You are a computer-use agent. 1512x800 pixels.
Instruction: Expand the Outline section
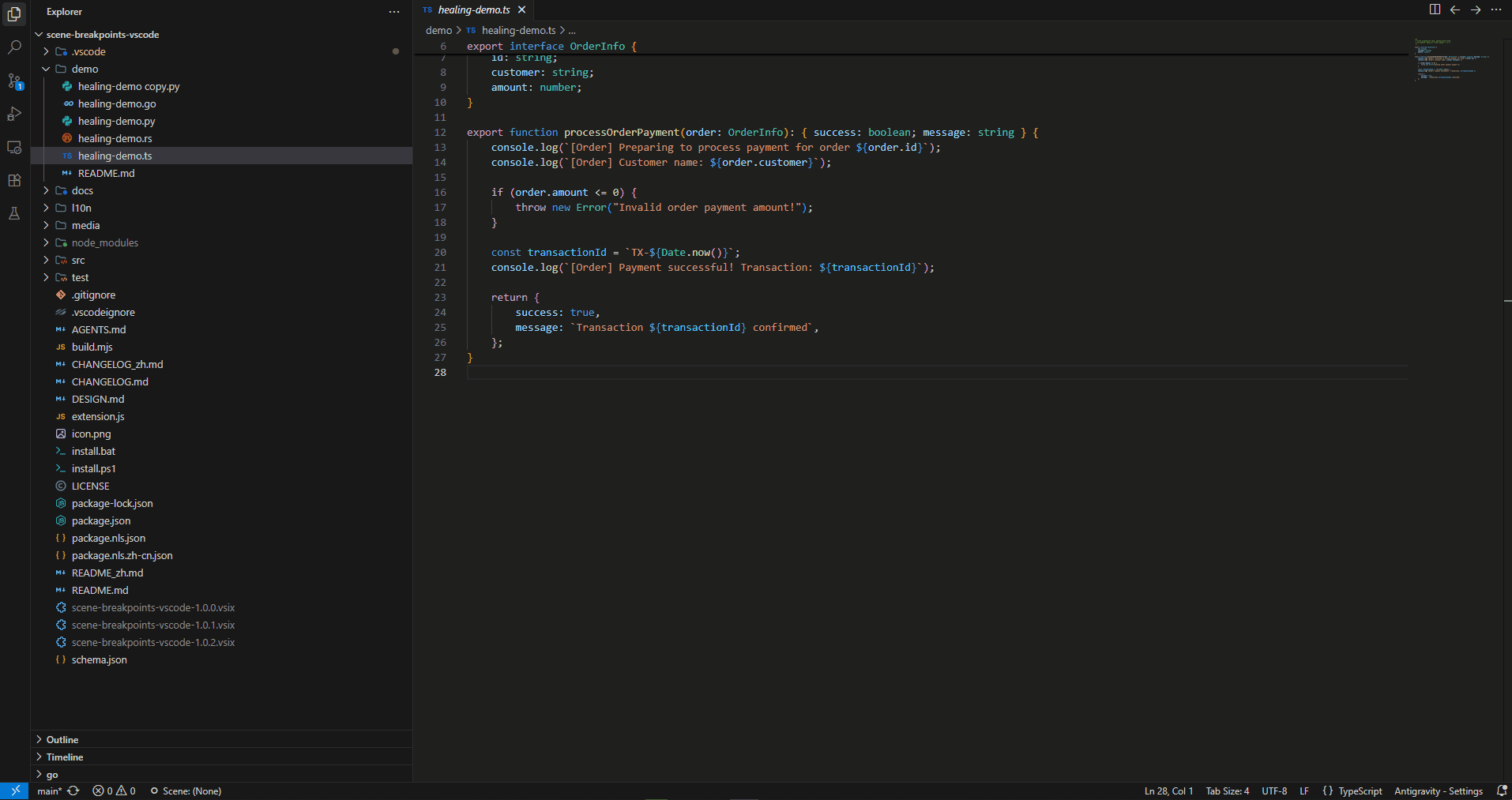[221, 739]
